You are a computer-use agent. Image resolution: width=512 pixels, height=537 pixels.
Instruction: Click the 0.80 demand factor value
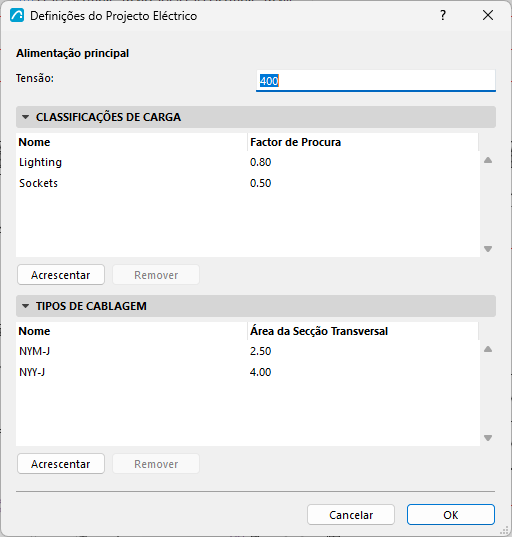[x=260, y=162]
